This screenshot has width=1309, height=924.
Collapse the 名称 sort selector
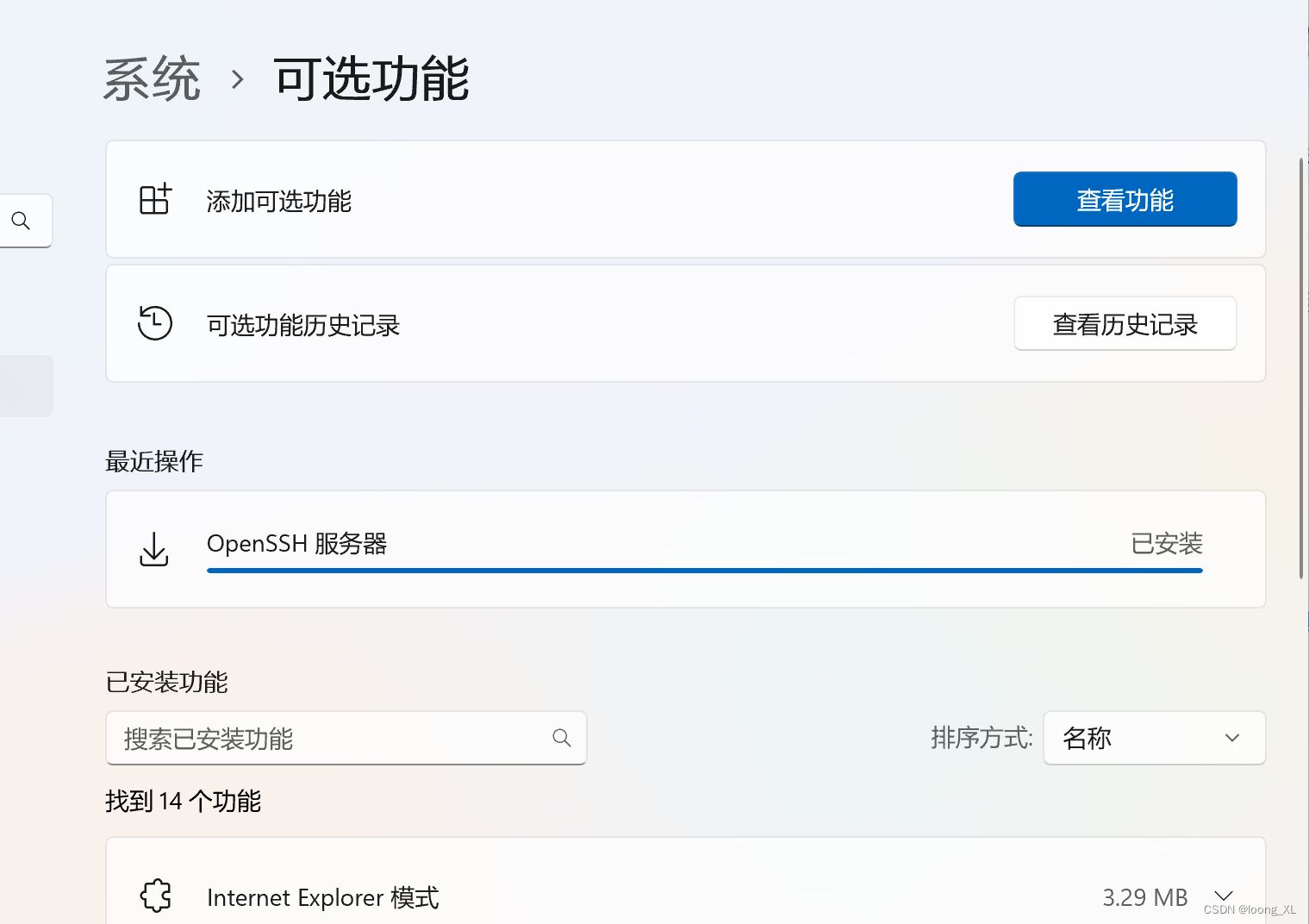(1154, 738)
